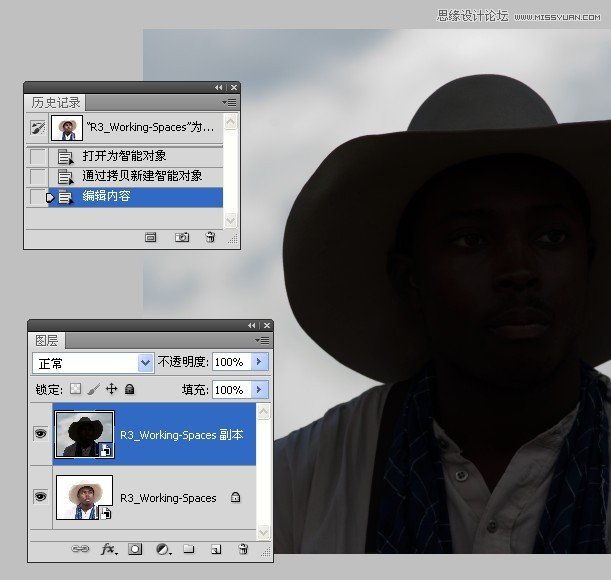
Task: Create new snapshot in History panel
Action: (182, 238)
